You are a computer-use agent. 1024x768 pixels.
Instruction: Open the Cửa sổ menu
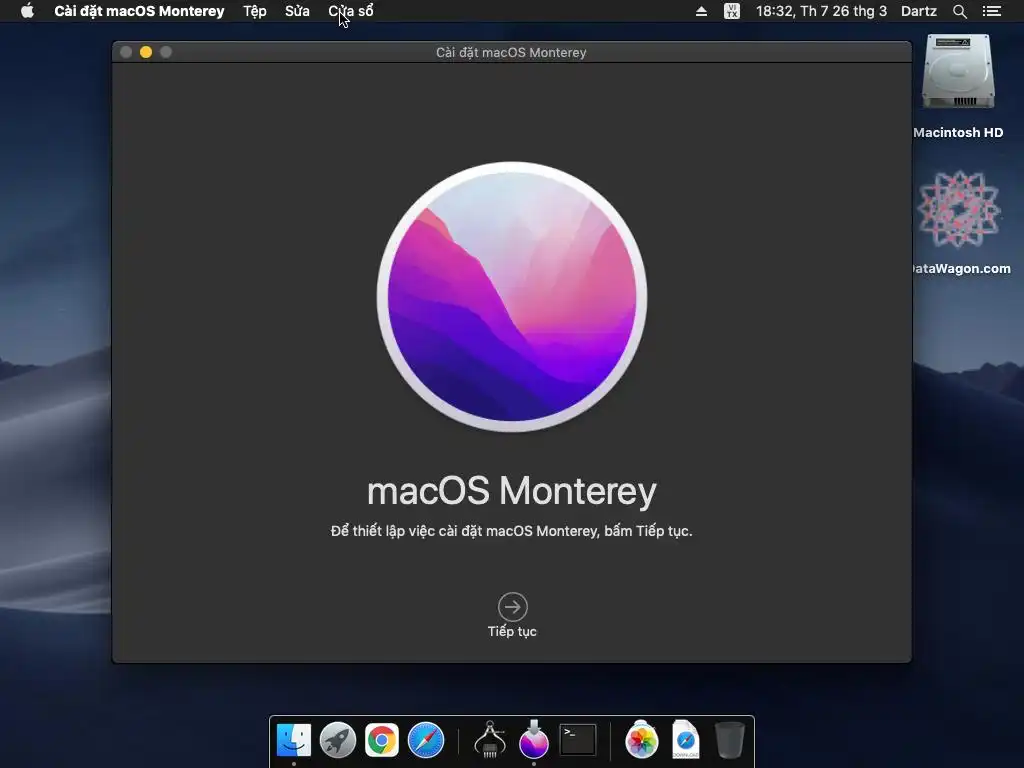tap(351, 11)
